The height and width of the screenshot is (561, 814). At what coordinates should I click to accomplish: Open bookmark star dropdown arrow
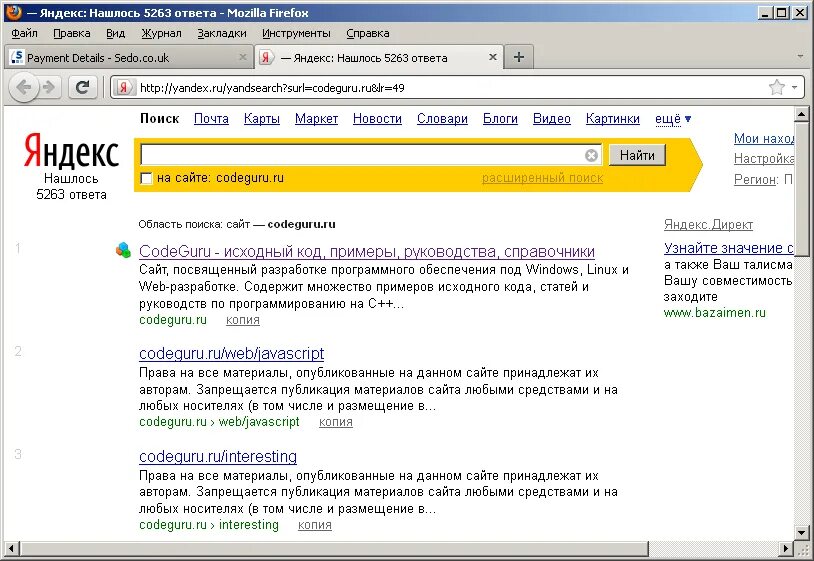tap(794, 87)
